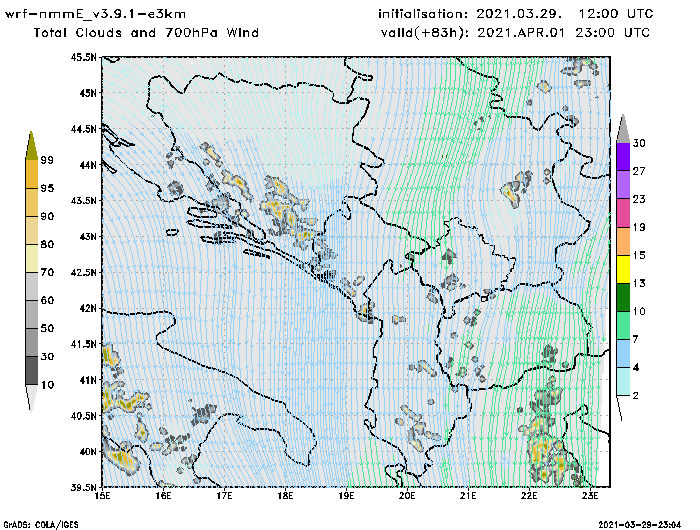The height and width of the screenshot is (530, 700).
Task: Pick the orange 15–19 wind speed swatch
Action: point(623,241)
